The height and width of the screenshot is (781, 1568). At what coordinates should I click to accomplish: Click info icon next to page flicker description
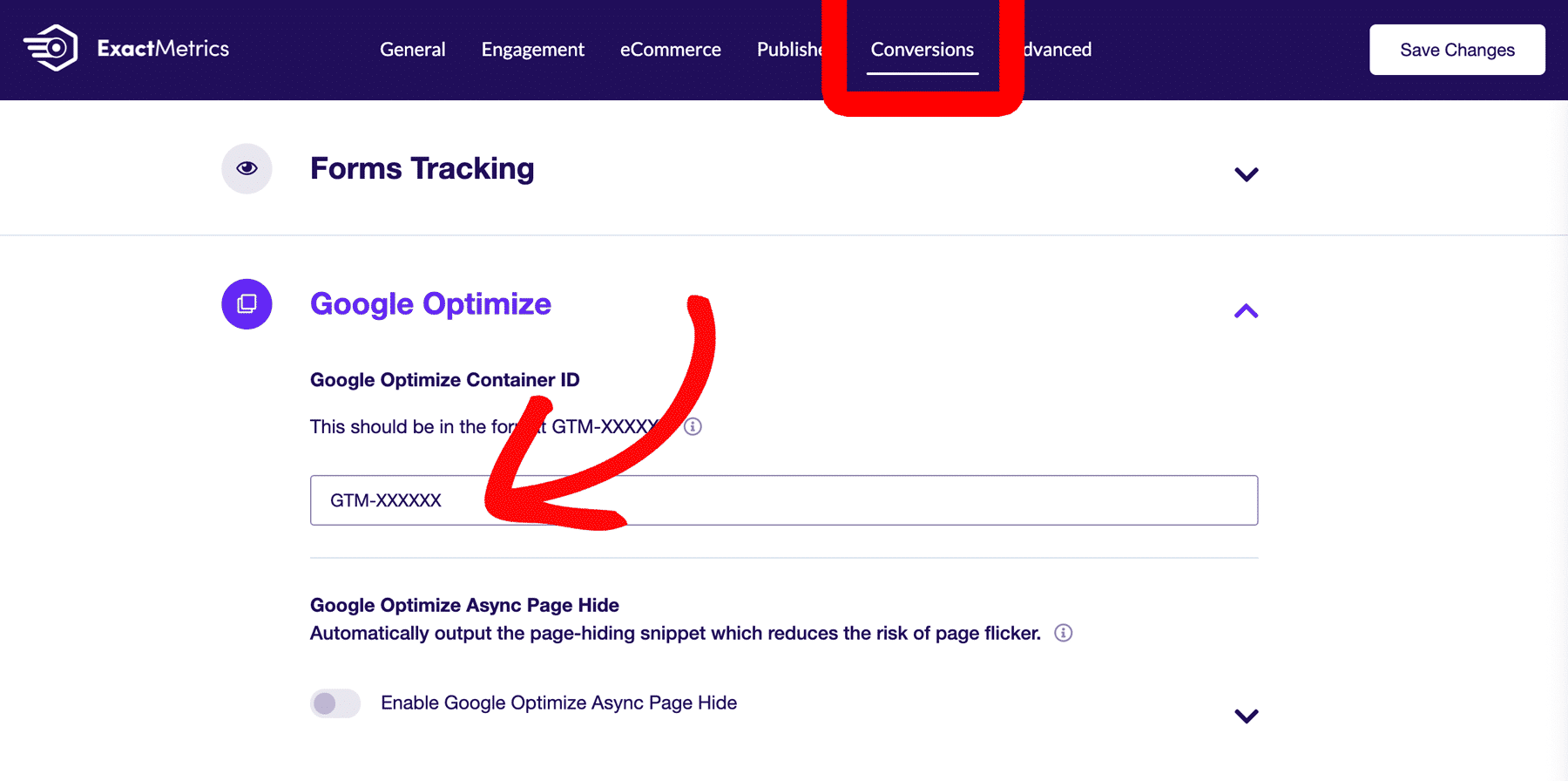pos(1063,633)
